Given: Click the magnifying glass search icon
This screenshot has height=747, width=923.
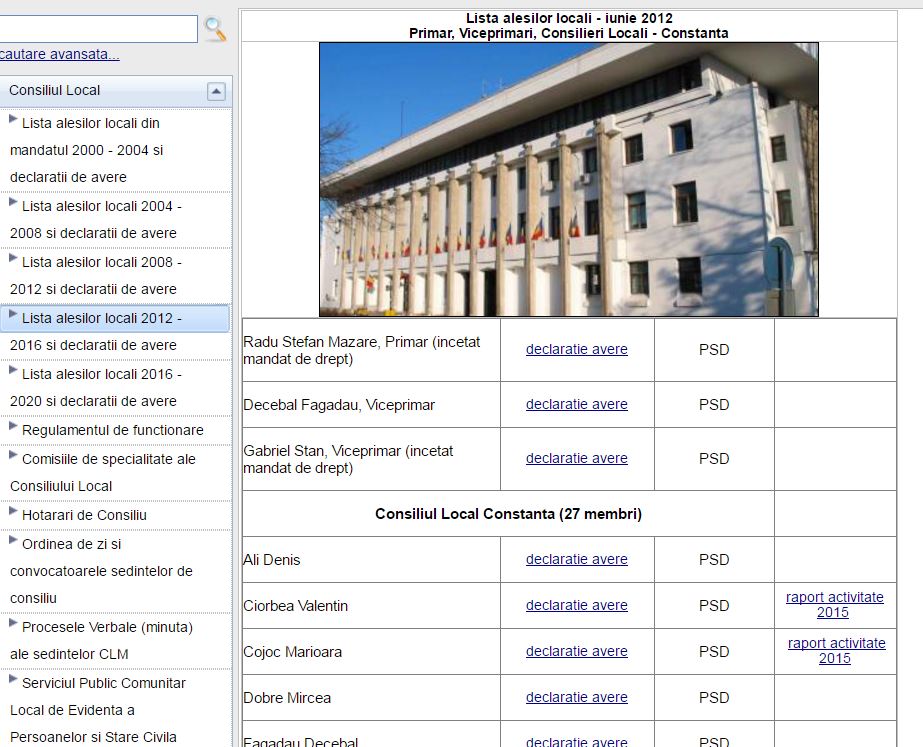Looking at the screenshot, I should 215,29.
